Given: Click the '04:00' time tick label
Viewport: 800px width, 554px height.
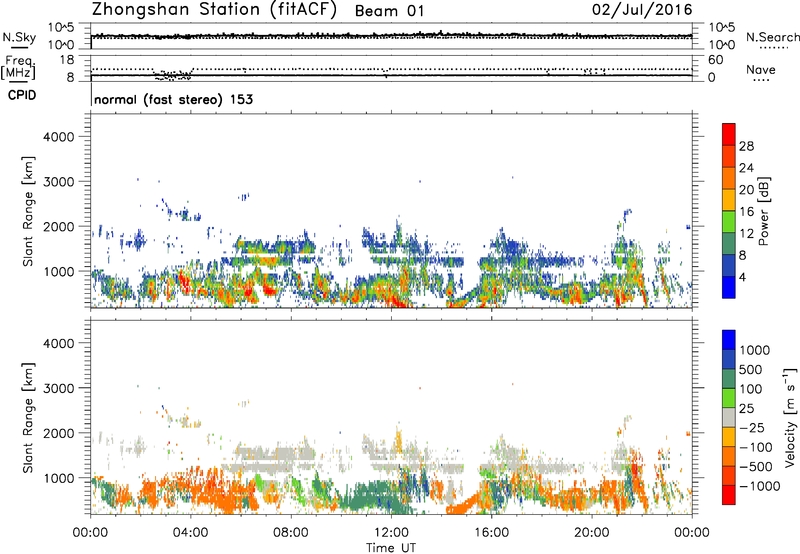Looking at the screenshot, I should (x=190, y=533).
